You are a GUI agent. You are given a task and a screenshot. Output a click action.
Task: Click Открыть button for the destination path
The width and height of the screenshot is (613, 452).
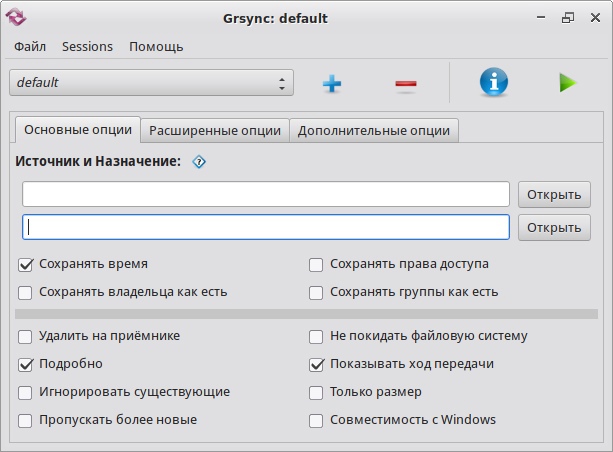tap(553, 227)
